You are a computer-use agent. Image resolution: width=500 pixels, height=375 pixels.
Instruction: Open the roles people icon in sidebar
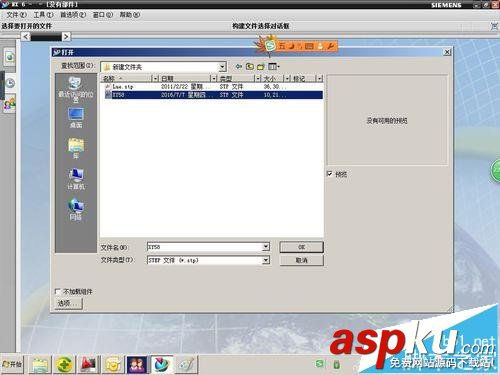[x=10, y=104]
